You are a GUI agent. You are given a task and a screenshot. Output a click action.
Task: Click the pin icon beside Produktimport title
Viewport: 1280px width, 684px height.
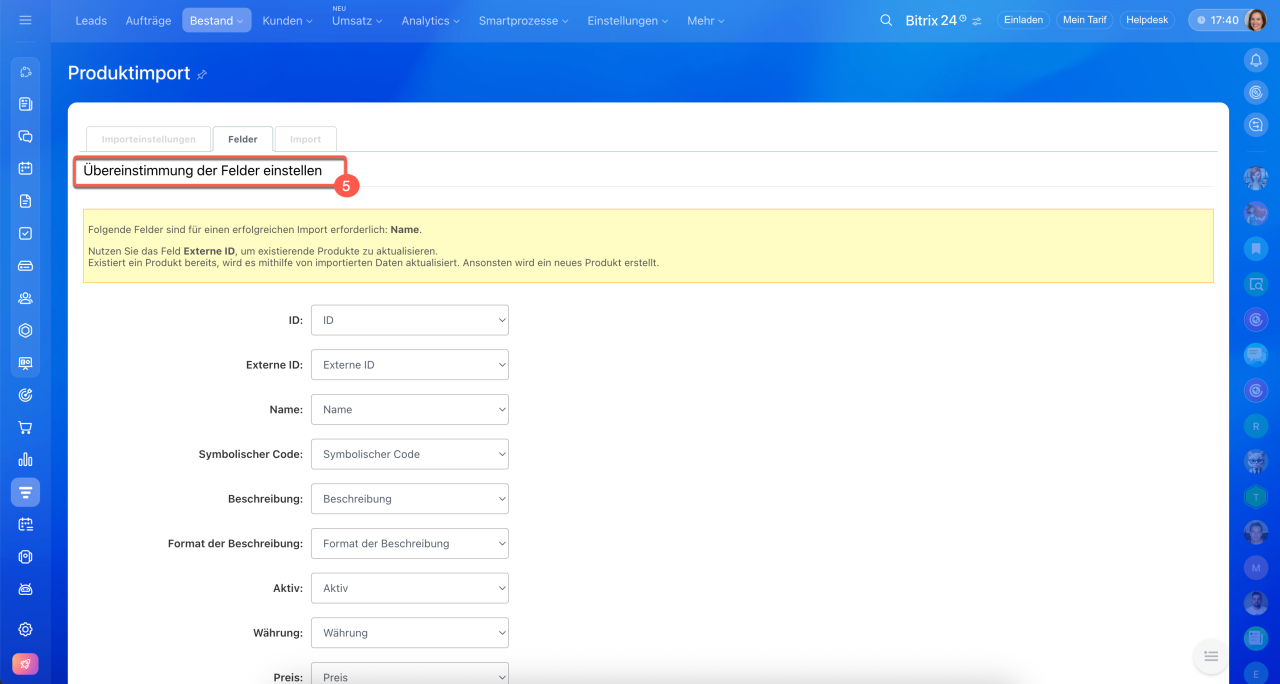(202, 74)
